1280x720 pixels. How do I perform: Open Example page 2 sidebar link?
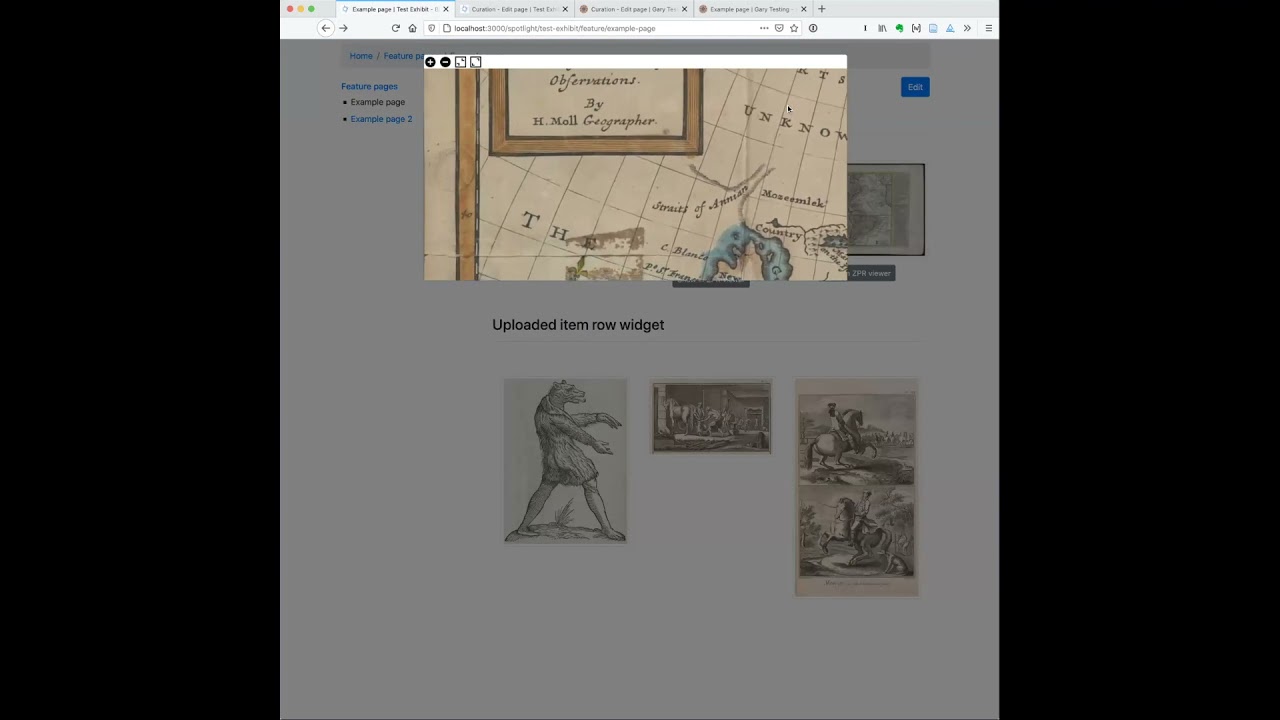[381, 119]
